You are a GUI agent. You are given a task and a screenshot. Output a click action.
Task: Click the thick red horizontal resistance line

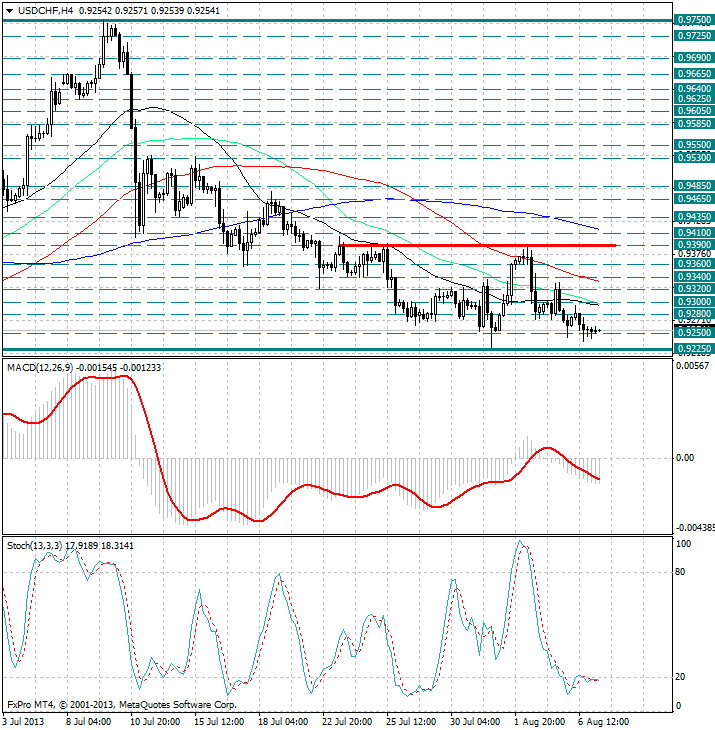(x=478, y=244)
